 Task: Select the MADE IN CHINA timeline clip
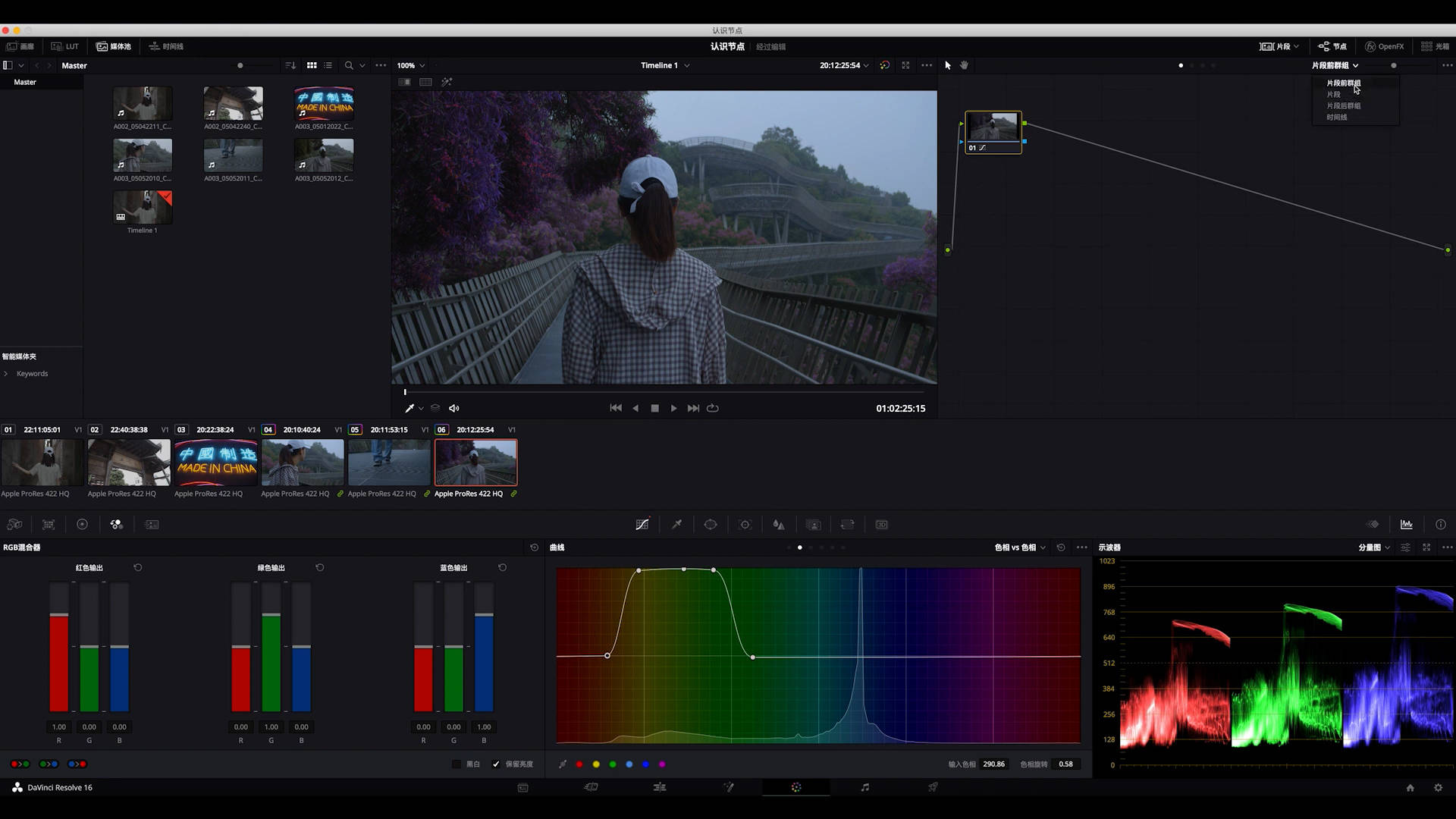(216, 462)
